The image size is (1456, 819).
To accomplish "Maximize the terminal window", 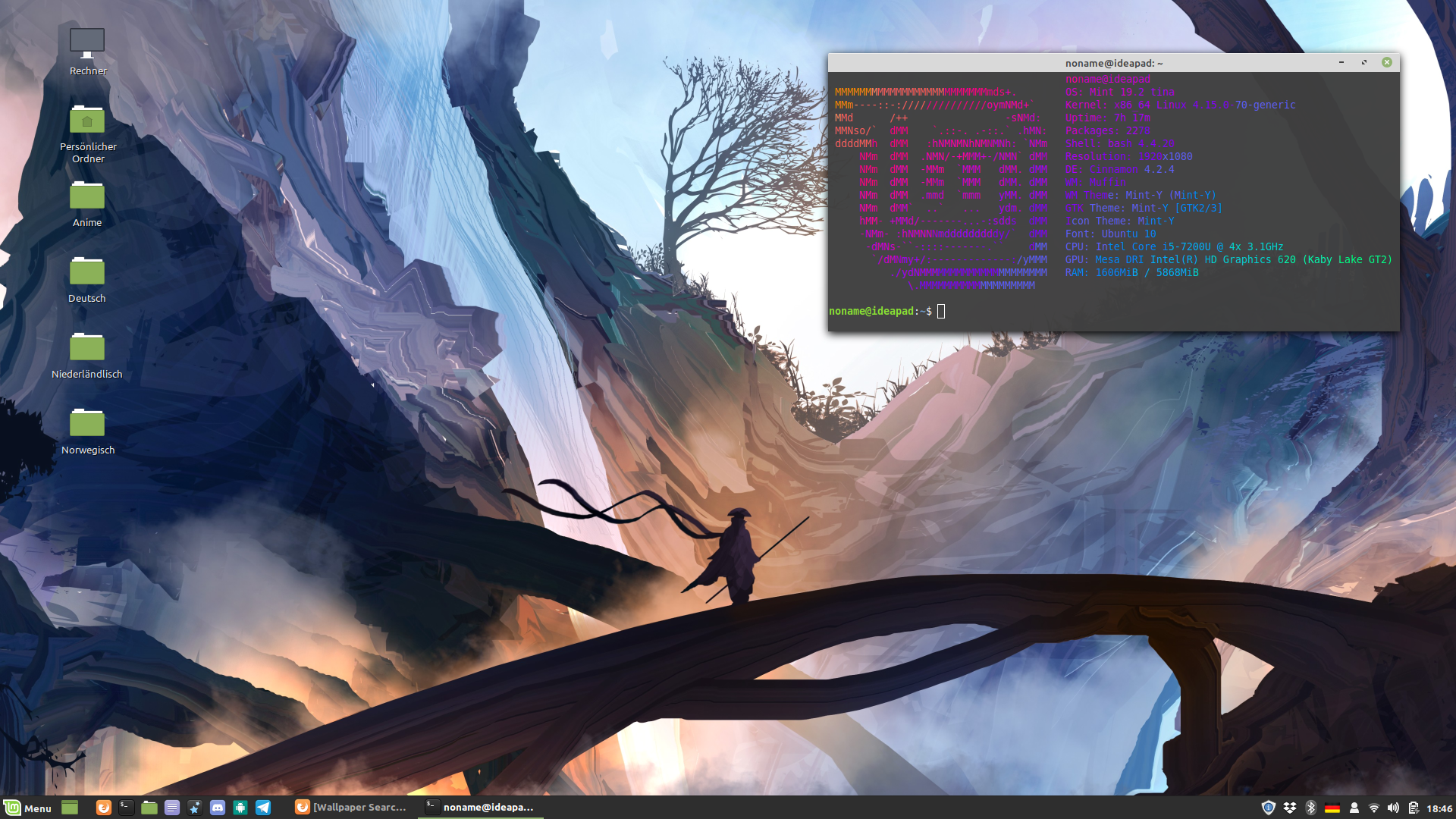I will pyautogui.click(x=1364, y=62).
